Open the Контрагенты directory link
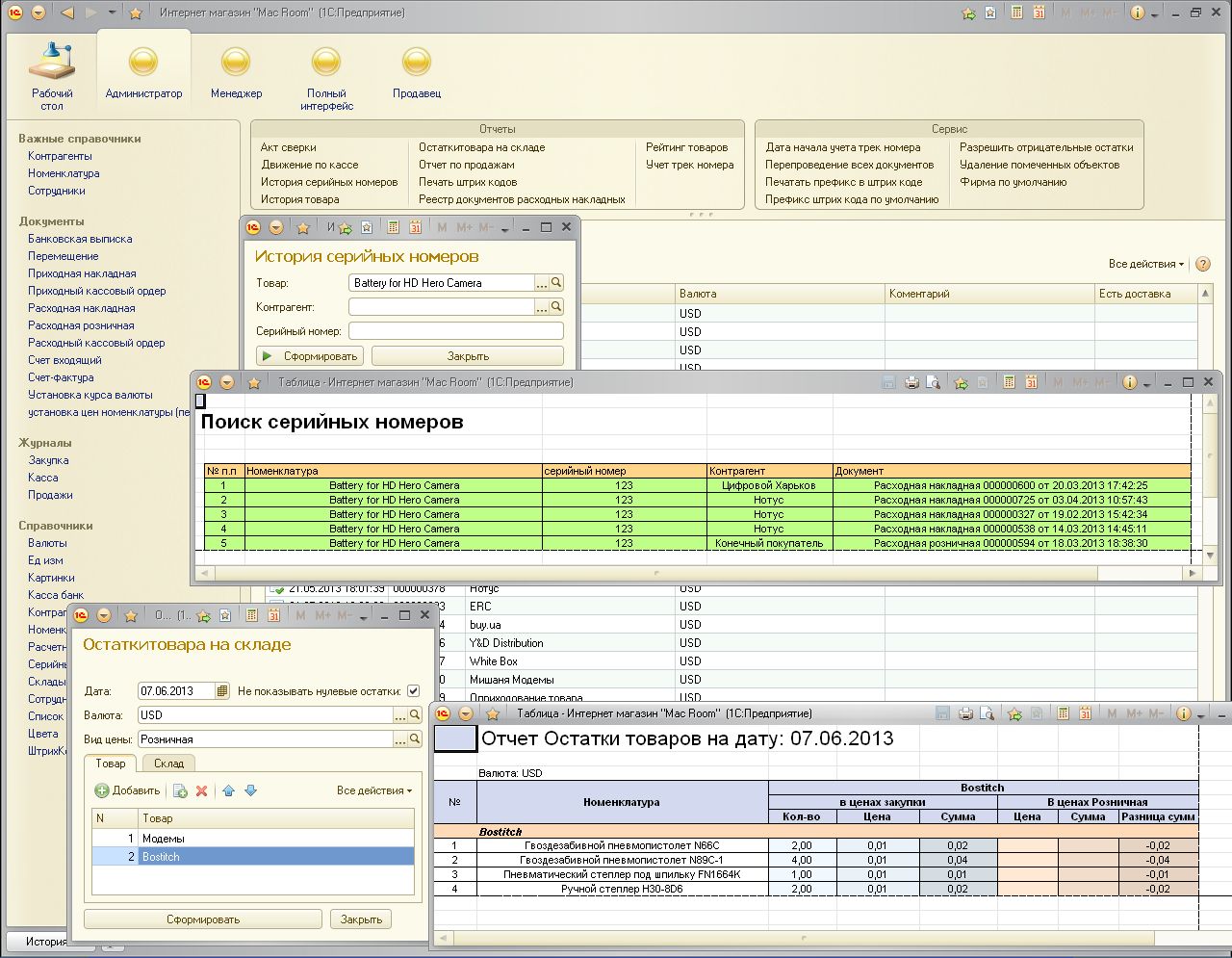This screenshot has width=1232, height=958. [x=60, y=156]
